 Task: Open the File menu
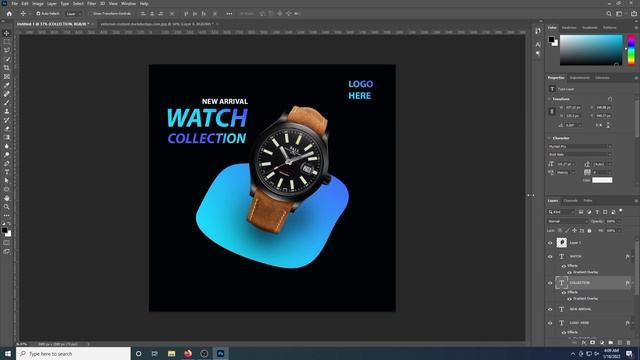(x=14, y=4)
